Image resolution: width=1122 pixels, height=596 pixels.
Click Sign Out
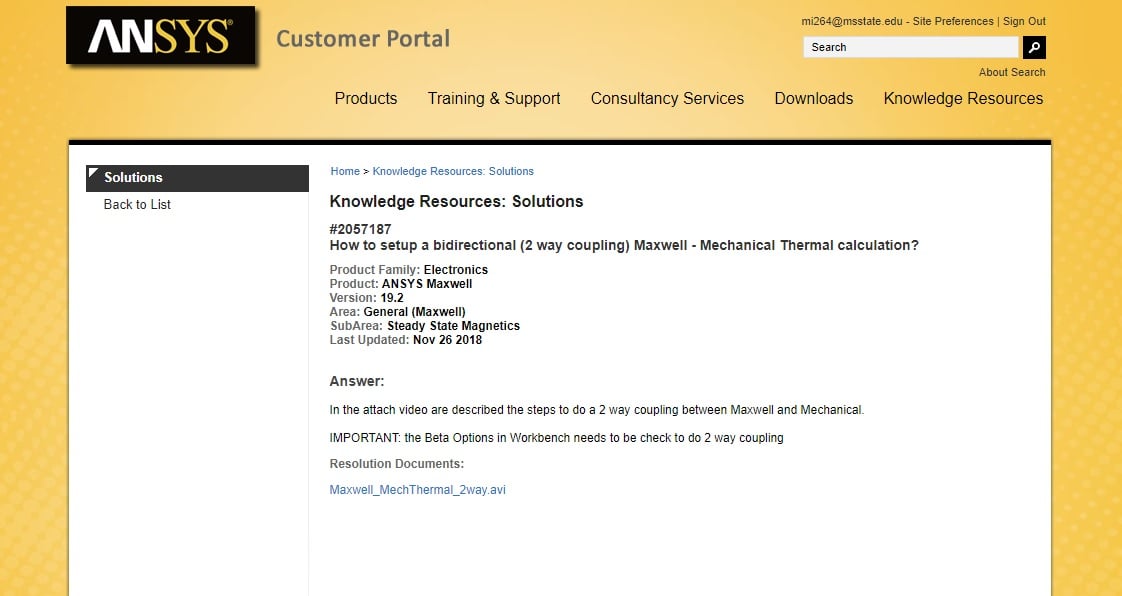[1024, 21]
